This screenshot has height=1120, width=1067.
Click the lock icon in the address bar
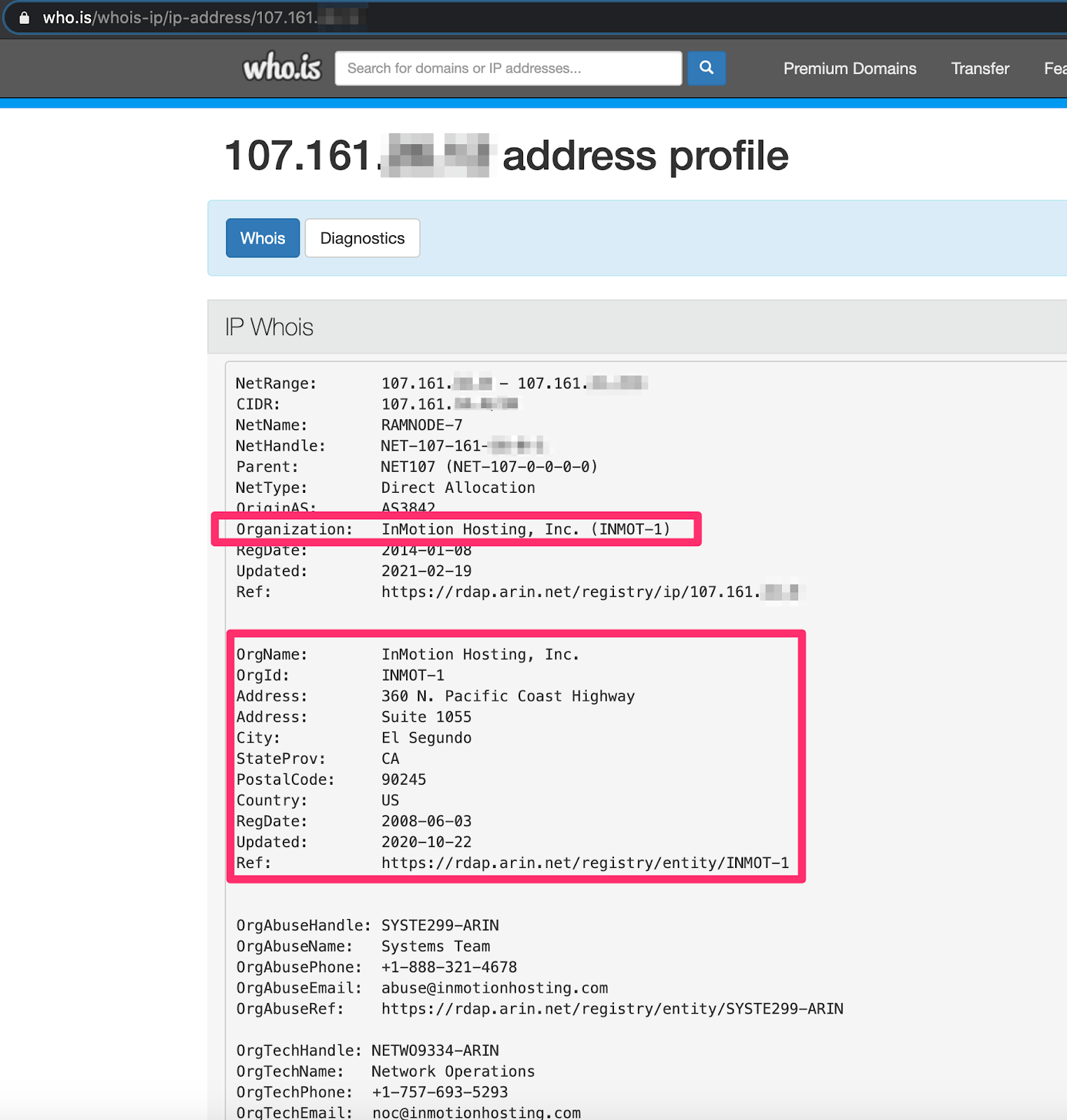click(x=25, y=17)
